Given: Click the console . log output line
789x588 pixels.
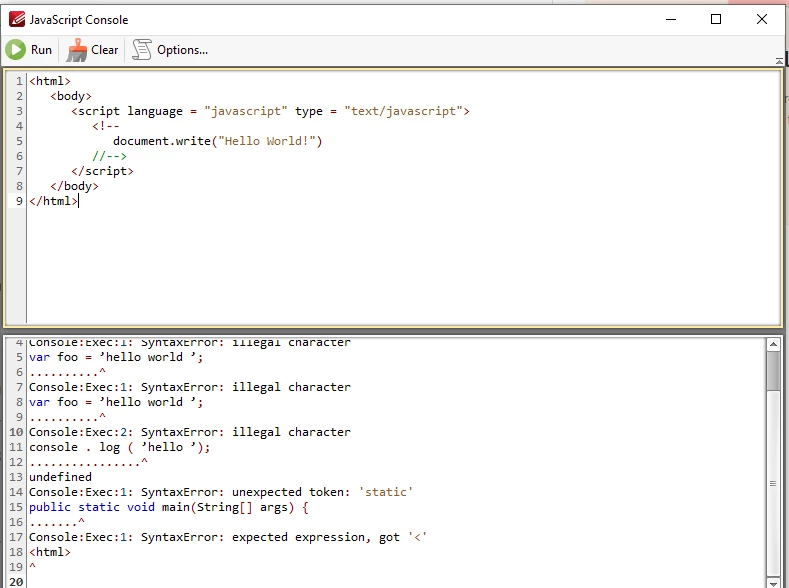Looking at the screenshot, I should [119, 447].
